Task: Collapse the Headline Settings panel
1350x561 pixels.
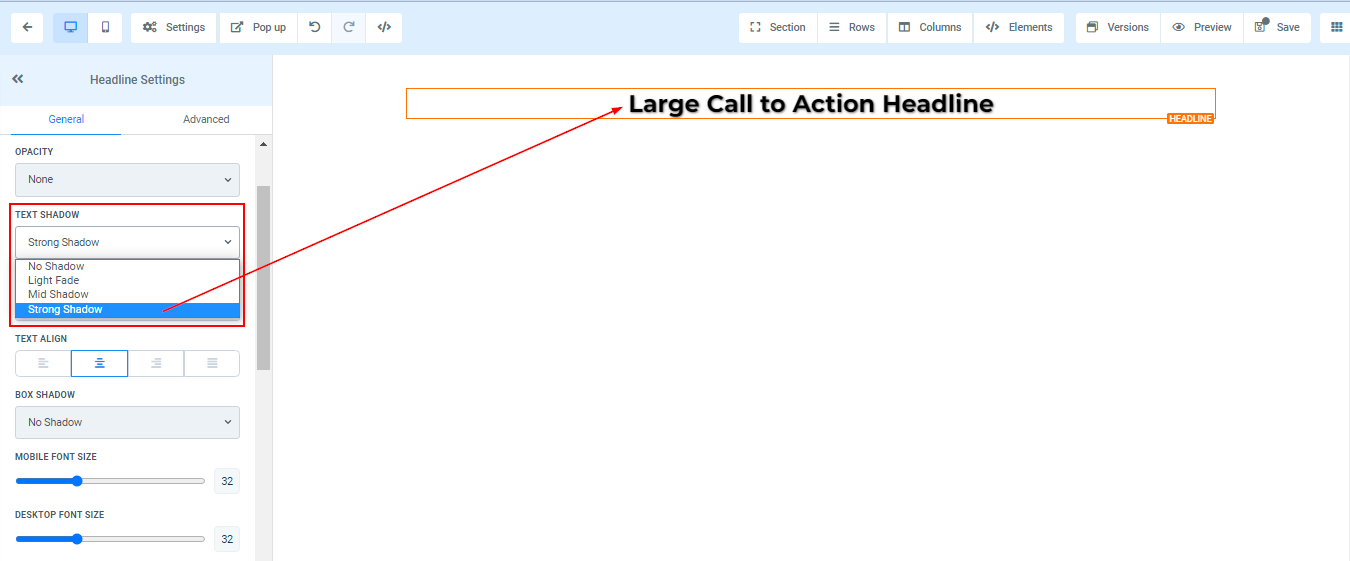Action: click(18, 79)
